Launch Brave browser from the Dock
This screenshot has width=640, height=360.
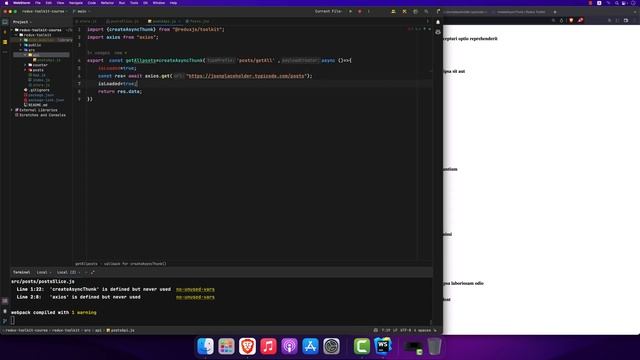[247, 347]
